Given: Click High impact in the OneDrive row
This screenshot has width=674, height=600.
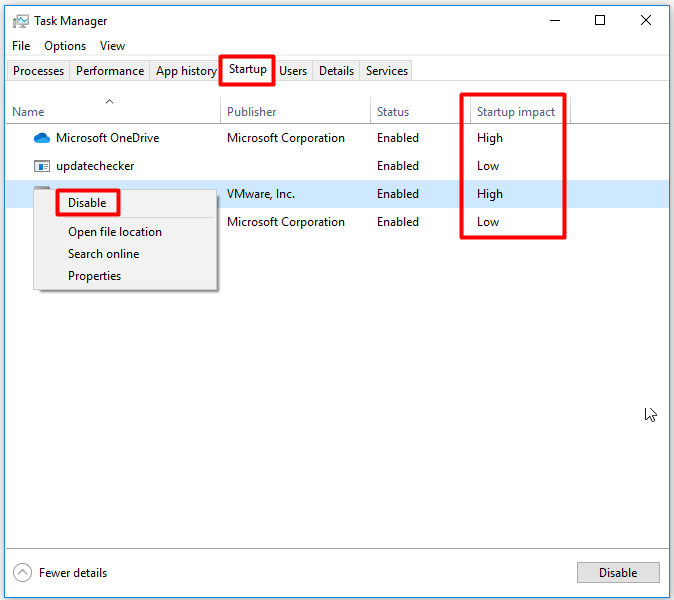Looking at the screenshot, I should (x=490, y=138).
